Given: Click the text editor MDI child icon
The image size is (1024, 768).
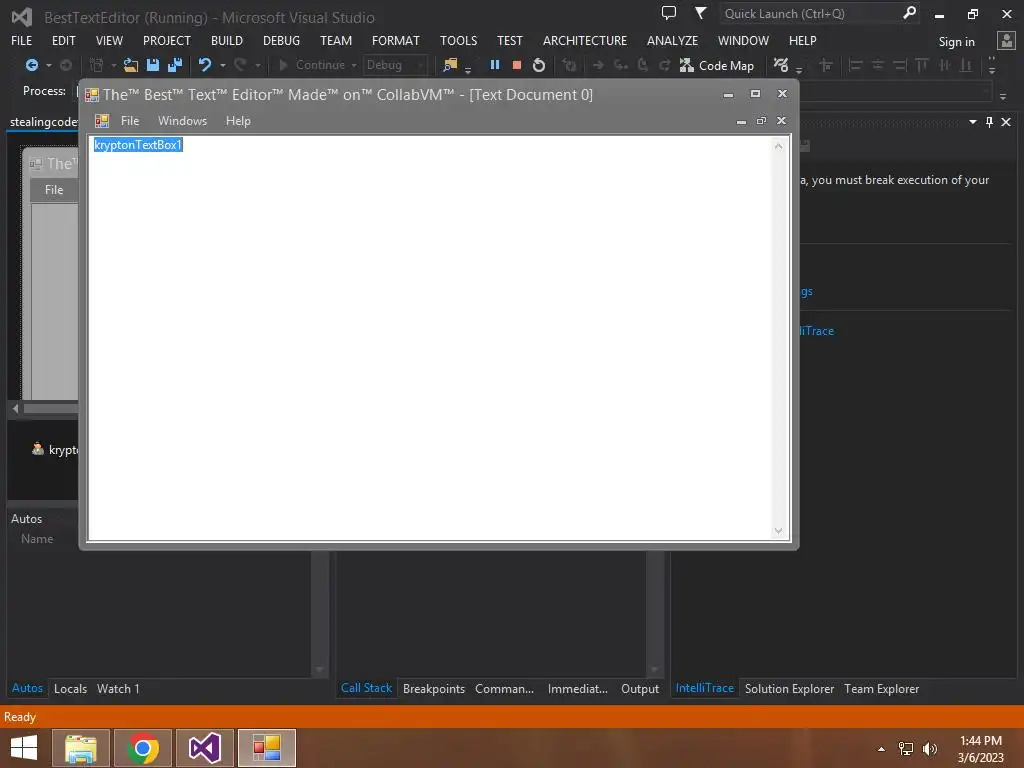Looking at the screenshot, I should coord(102,121).
